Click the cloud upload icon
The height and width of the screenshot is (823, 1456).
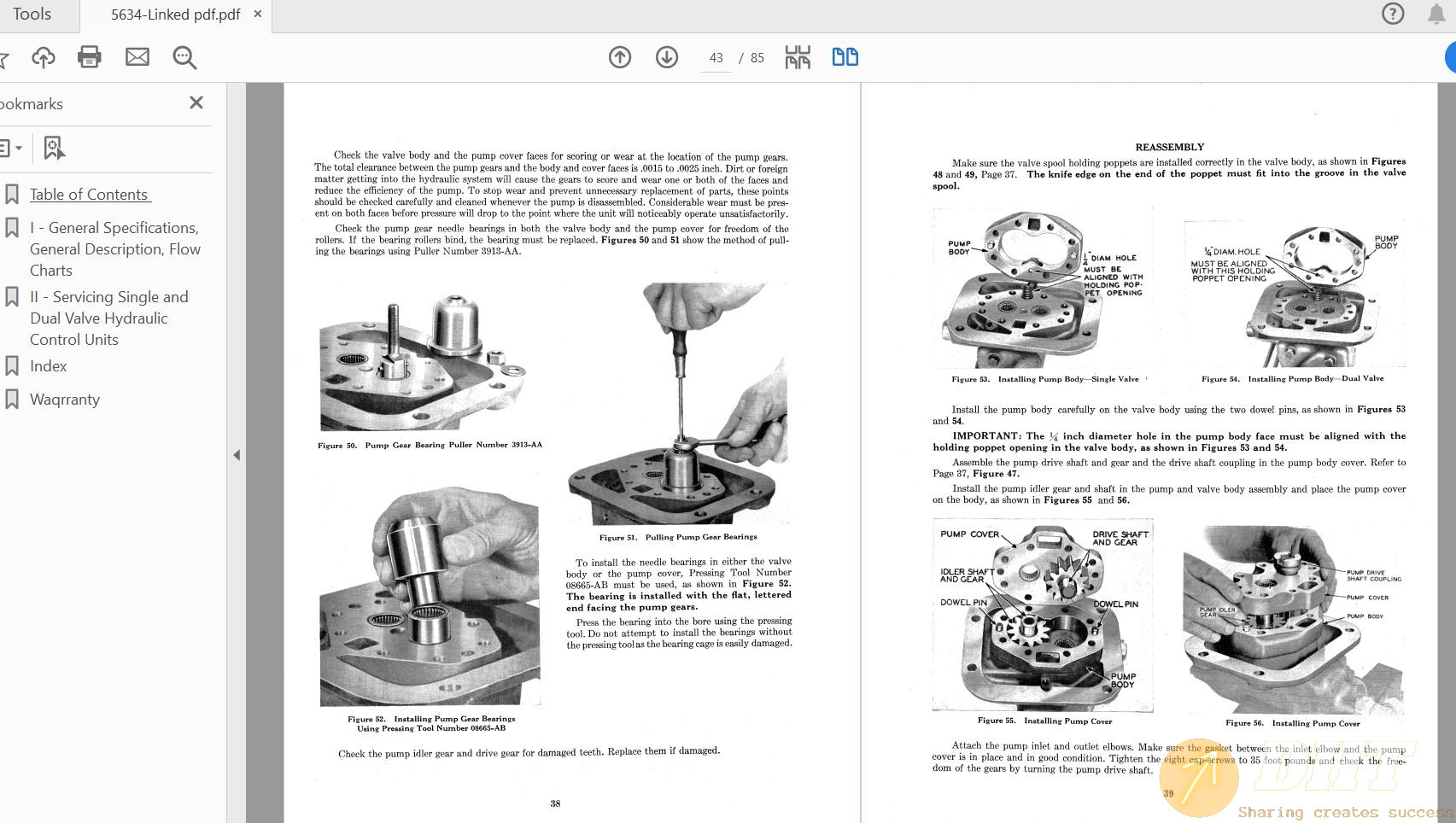44,57
